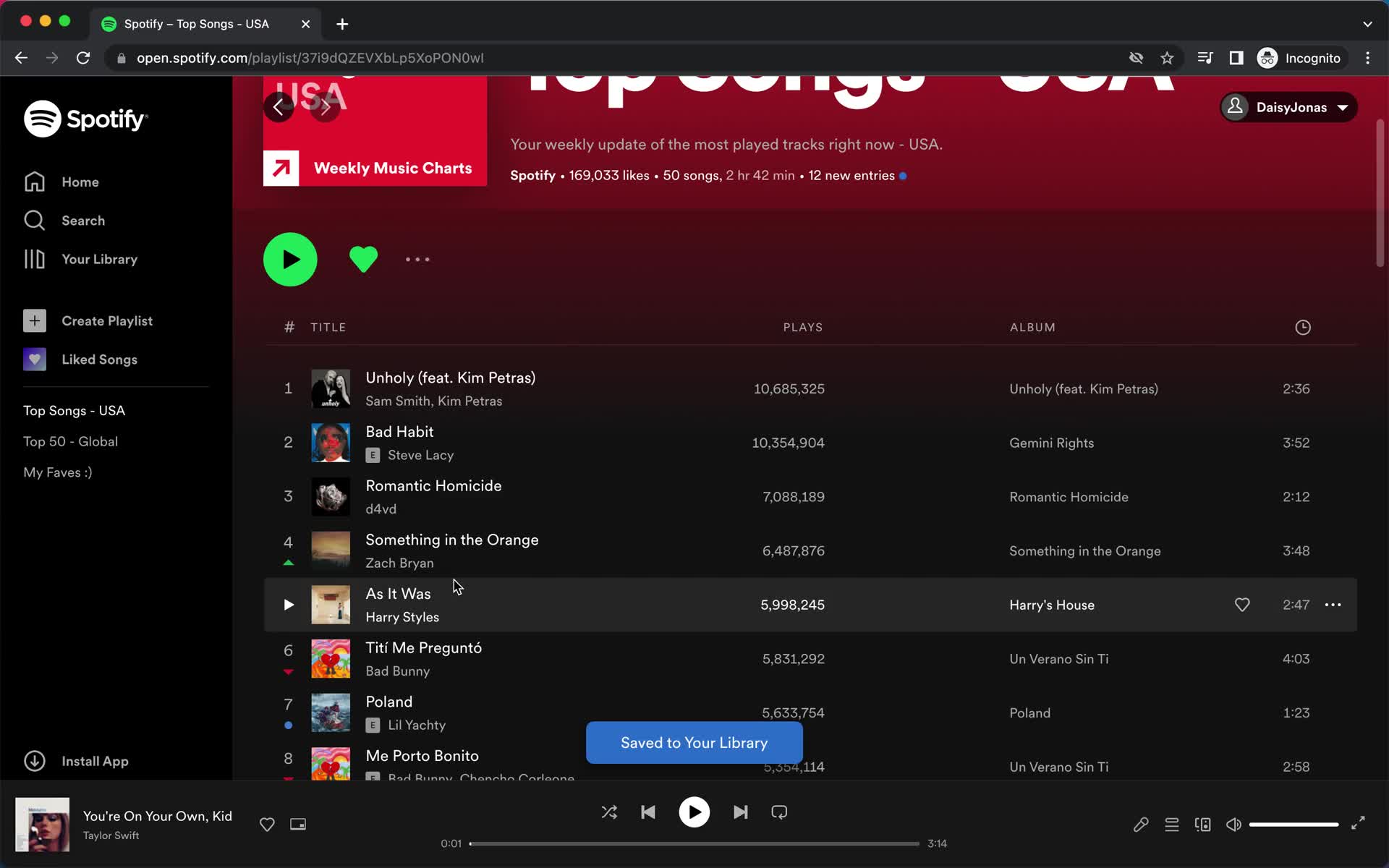
Task: Open Gemini Rights album link
Action: pyautogui.click(x=1051, y=443)
